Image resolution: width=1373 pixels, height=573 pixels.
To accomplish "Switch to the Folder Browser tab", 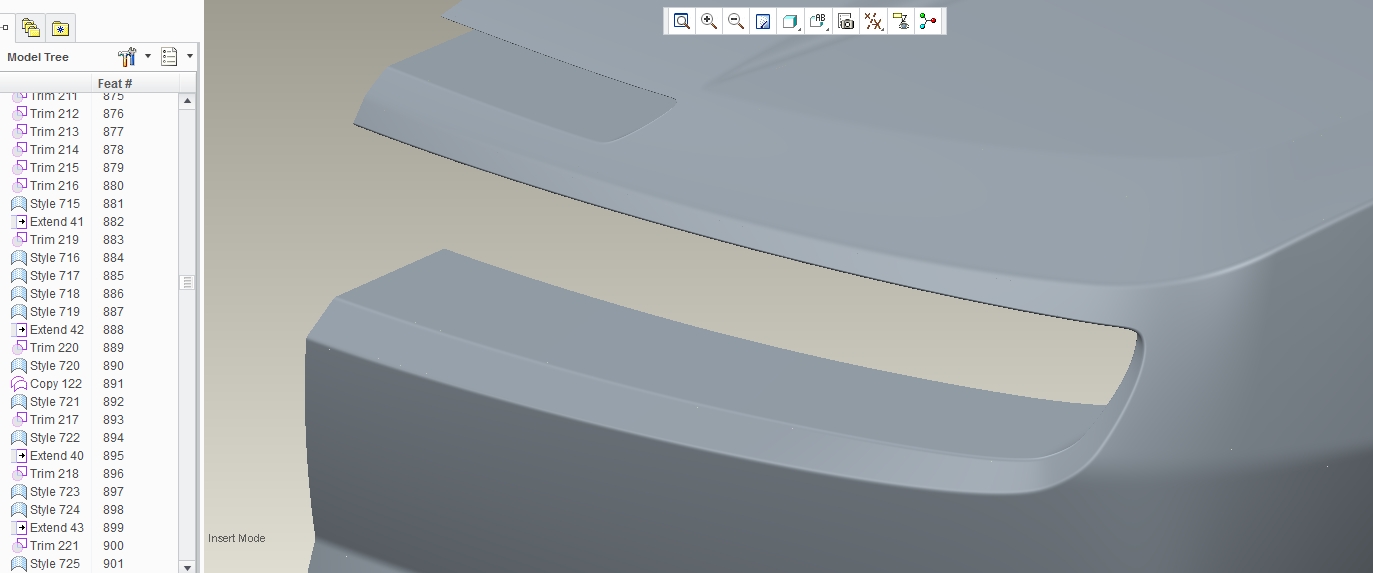I will (31, 28).
